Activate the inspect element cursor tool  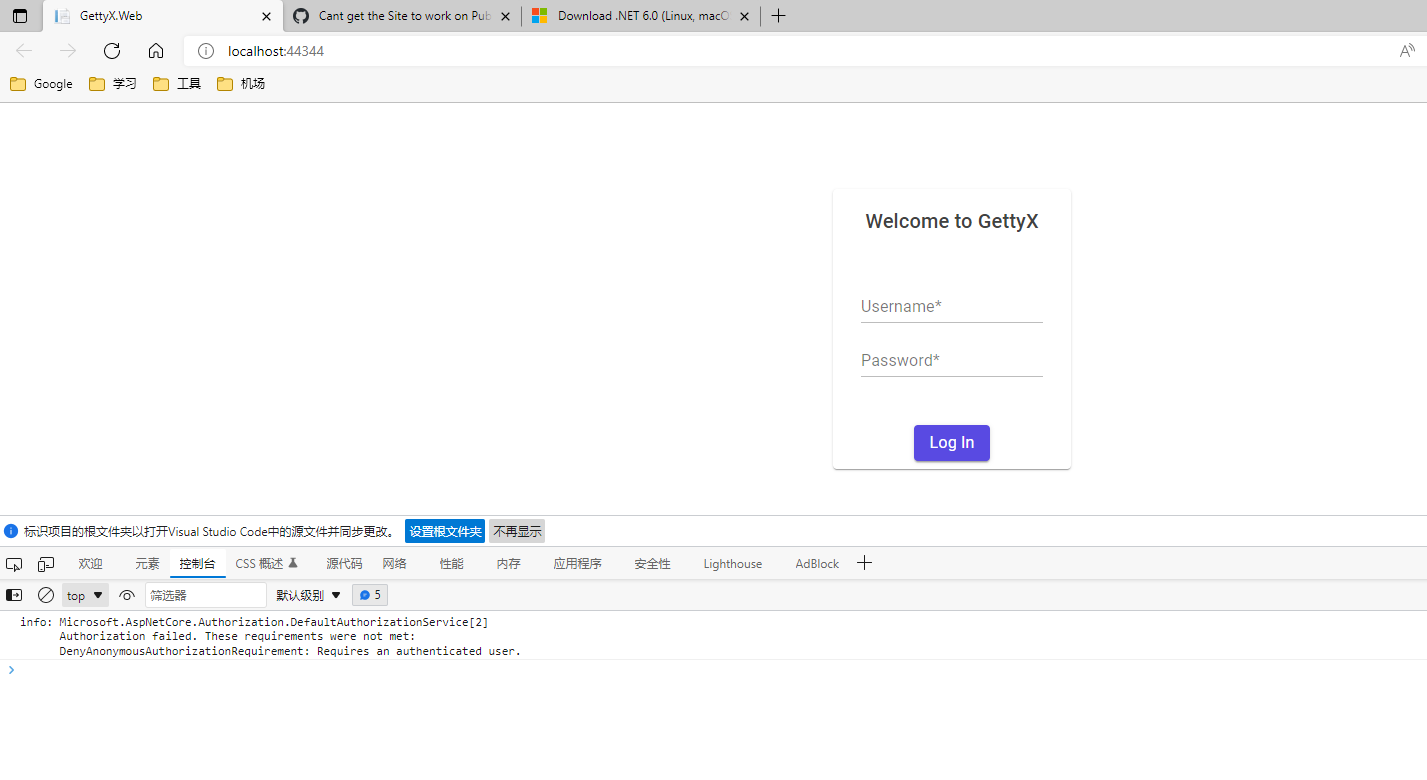click(14, 564)
